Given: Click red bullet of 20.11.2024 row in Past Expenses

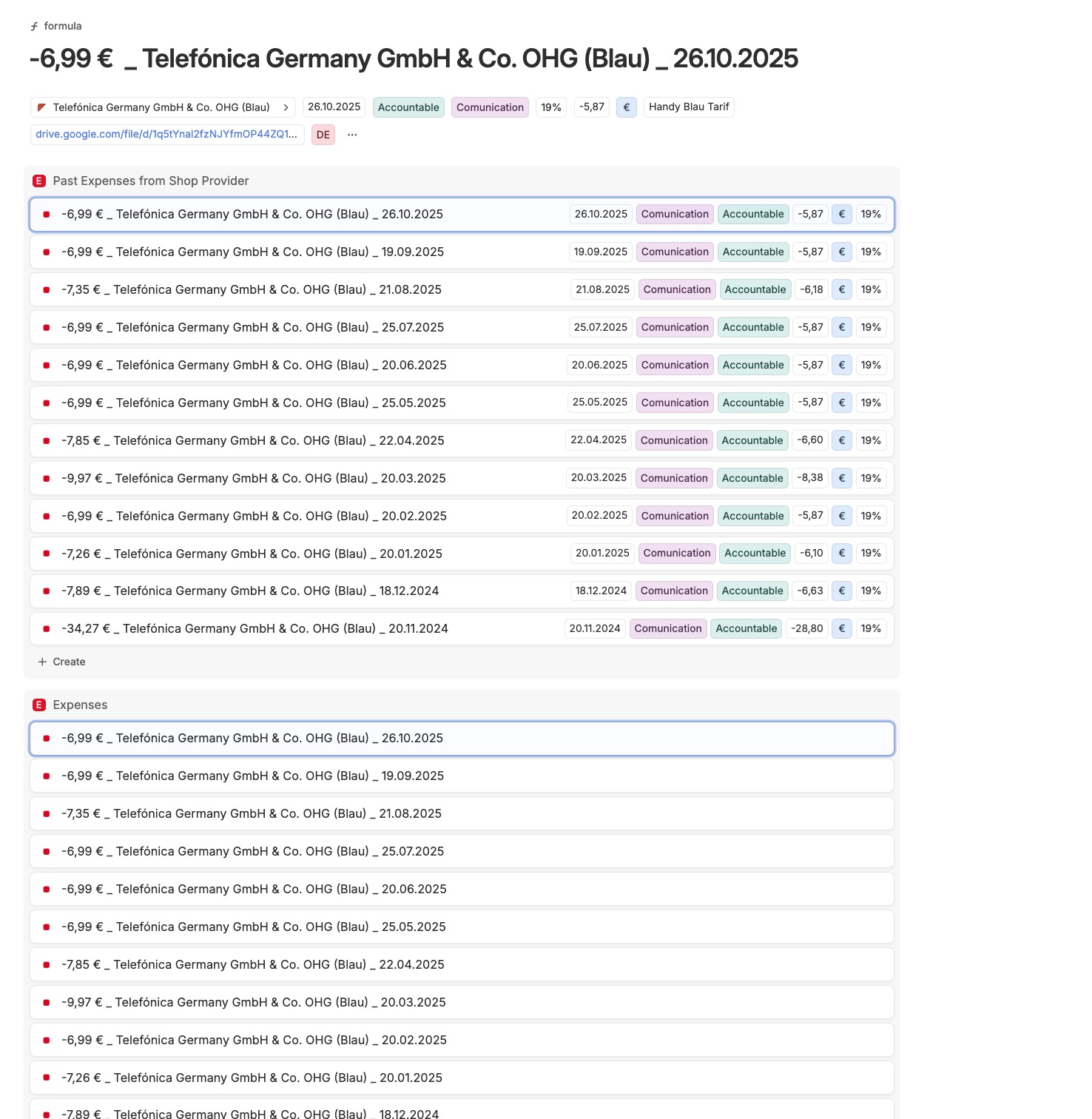Looking at the screenshot, I should click(x=47, y=629).
